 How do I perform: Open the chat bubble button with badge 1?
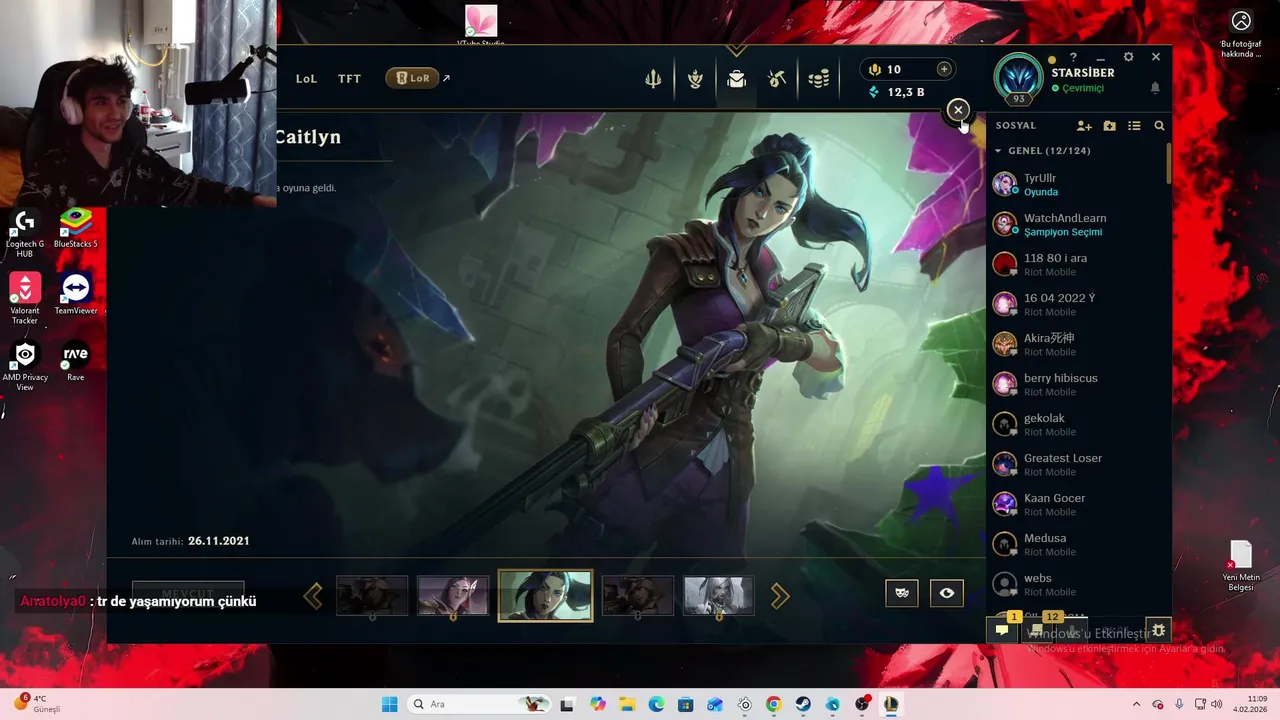coord(1001,630)
